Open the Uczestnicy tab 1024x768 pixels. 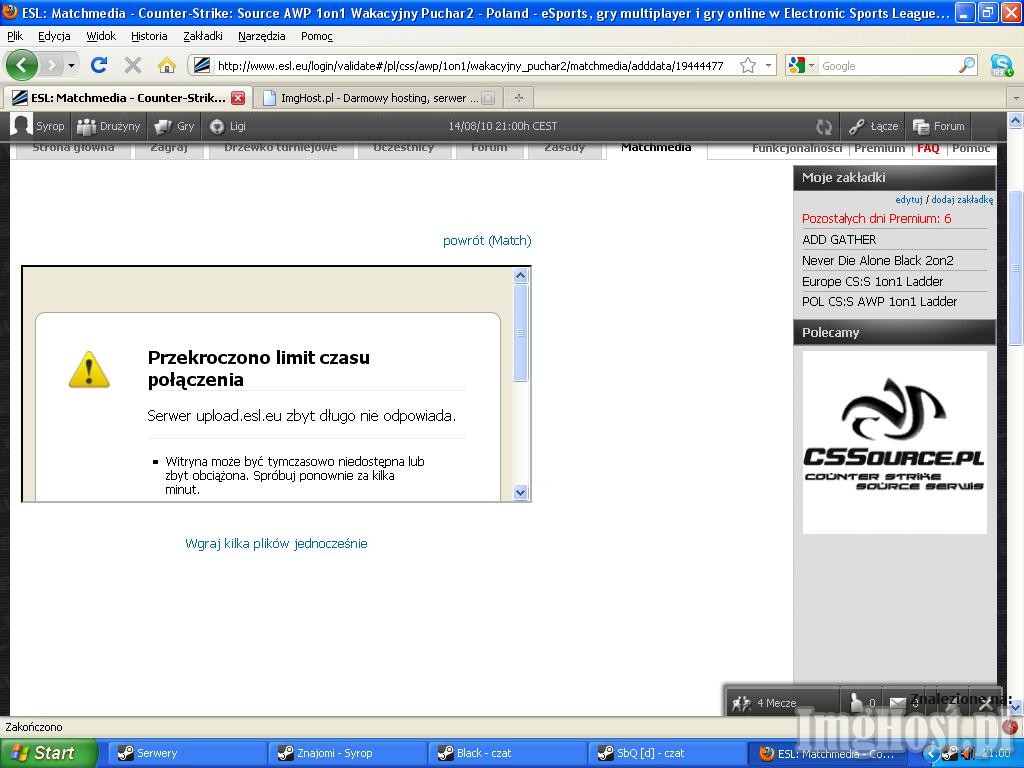tap(403, 148)
